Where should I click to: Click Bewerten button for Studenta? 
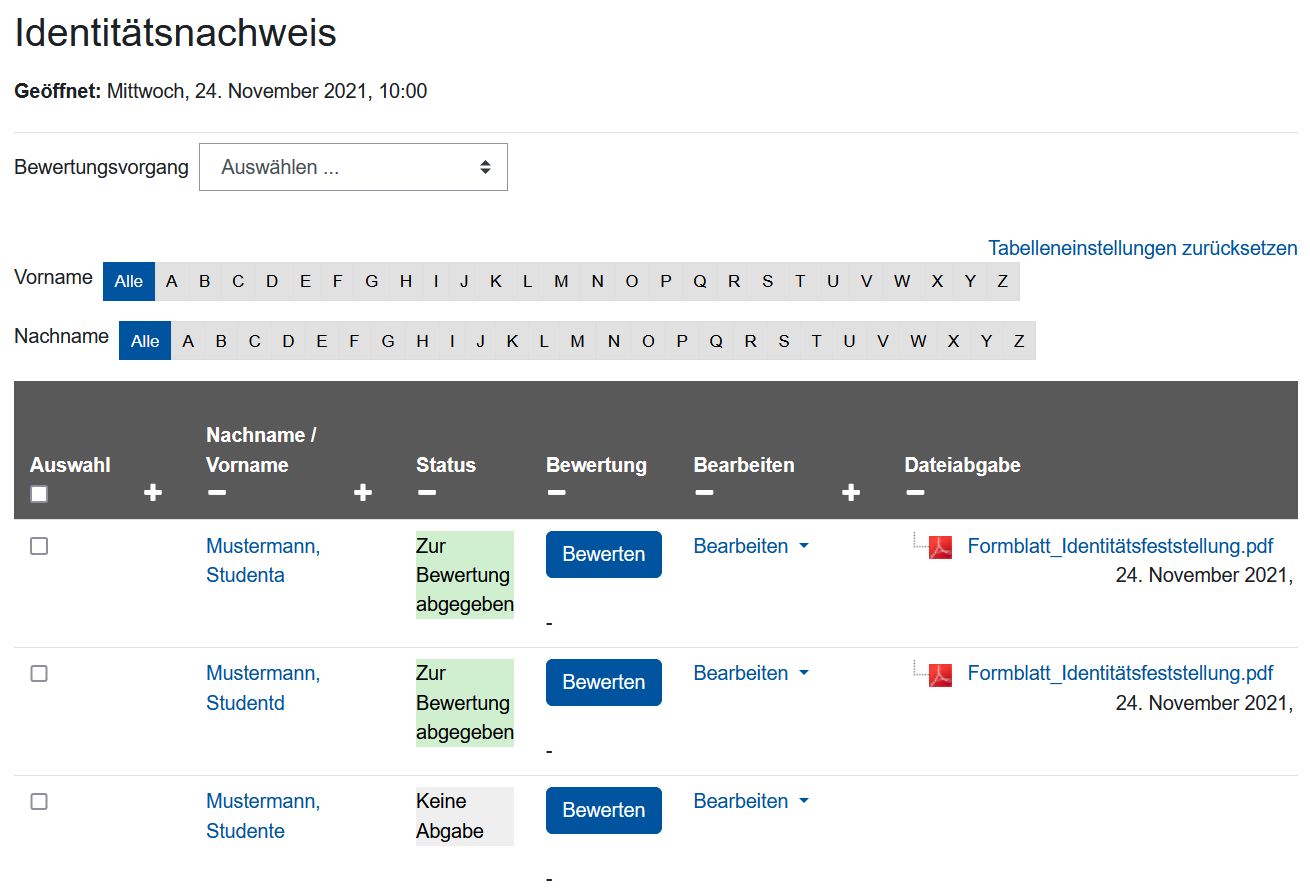pos(604,554)
